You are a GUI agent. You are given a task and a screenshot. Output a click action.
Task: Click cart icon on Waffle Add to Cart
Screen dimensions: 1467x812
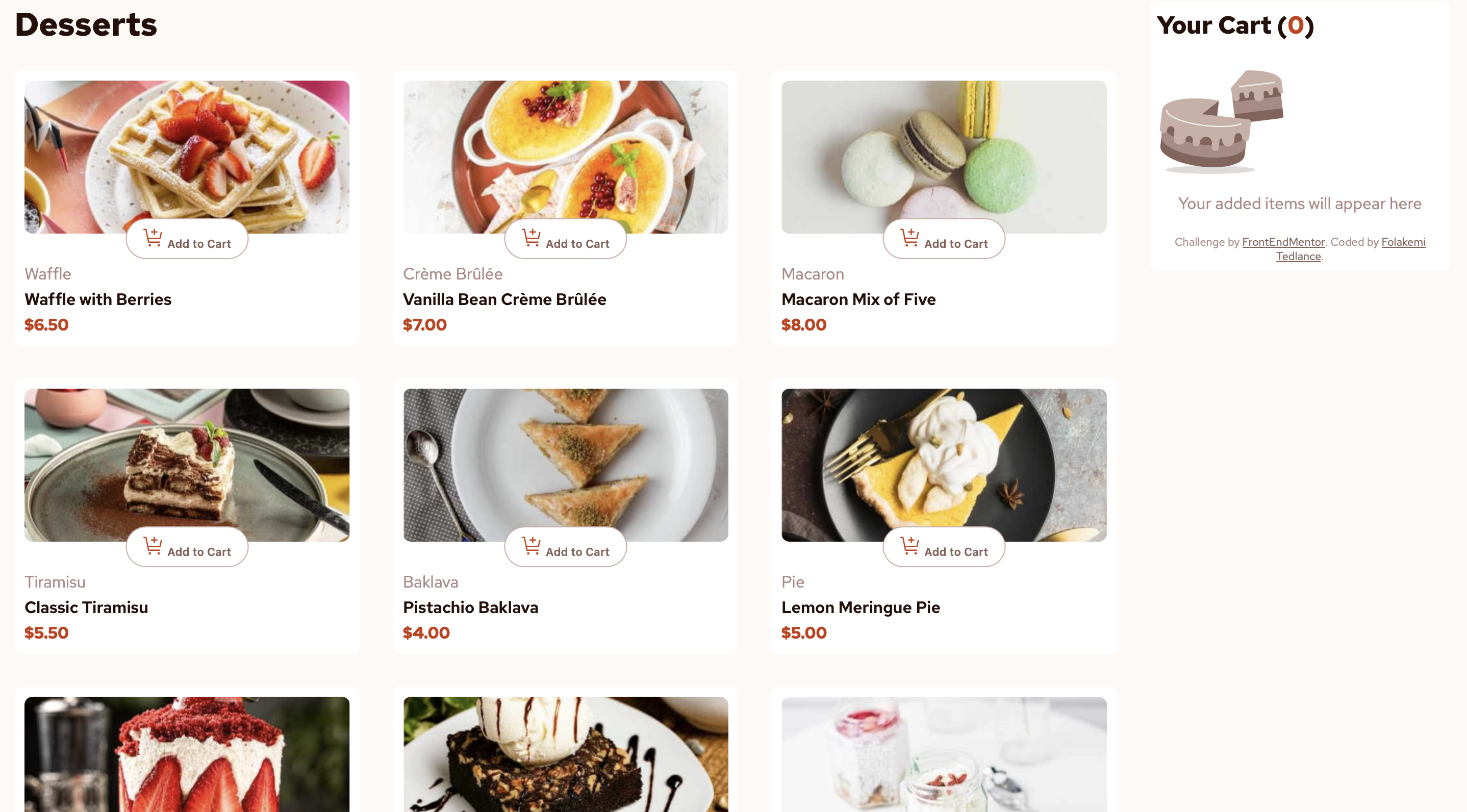point(153,237)
